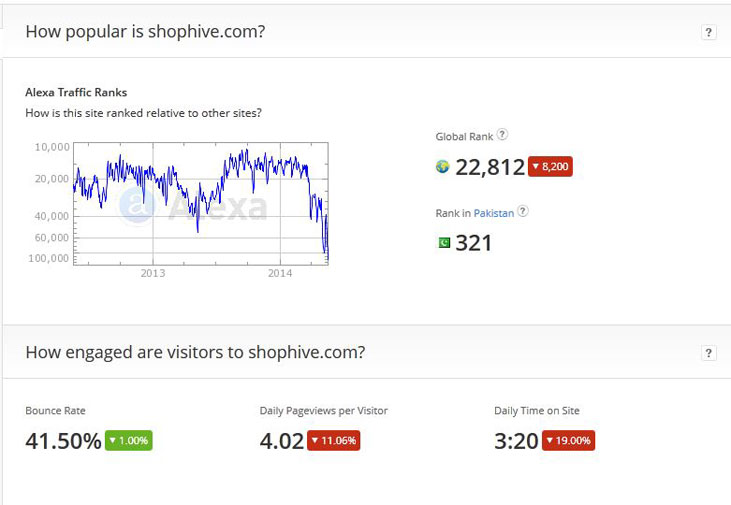This screenshot has width=731, height=505.
Task: Open the Pakistan country link
Action: (494, 212)
